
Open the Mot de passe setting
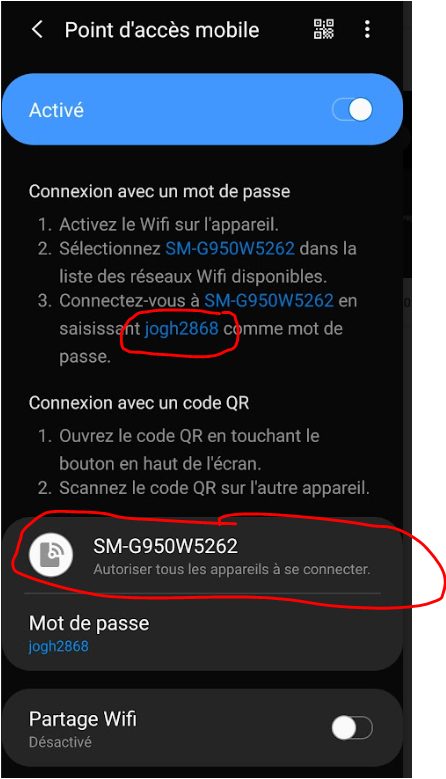click(x=203, y=633)
